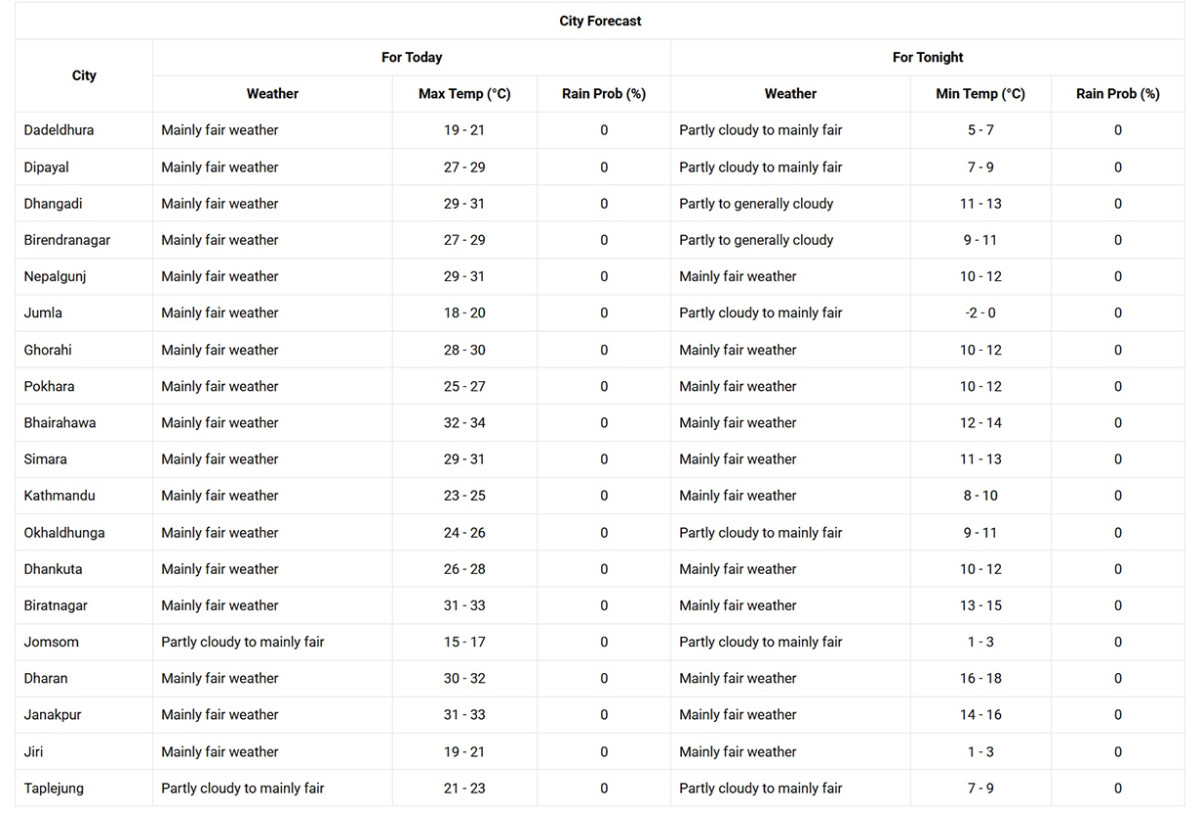Screen dimensions: 1200x817
Task: Select Janakpur's min temp 14 - 16
Action: [980, 715]
